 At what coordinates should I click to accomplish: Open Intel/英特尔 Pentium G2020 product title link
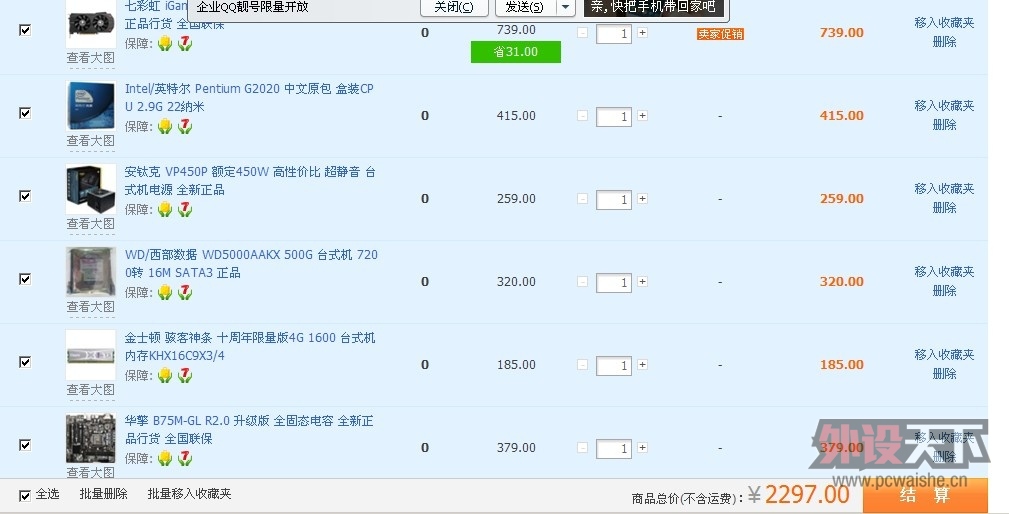pos(249,98)
